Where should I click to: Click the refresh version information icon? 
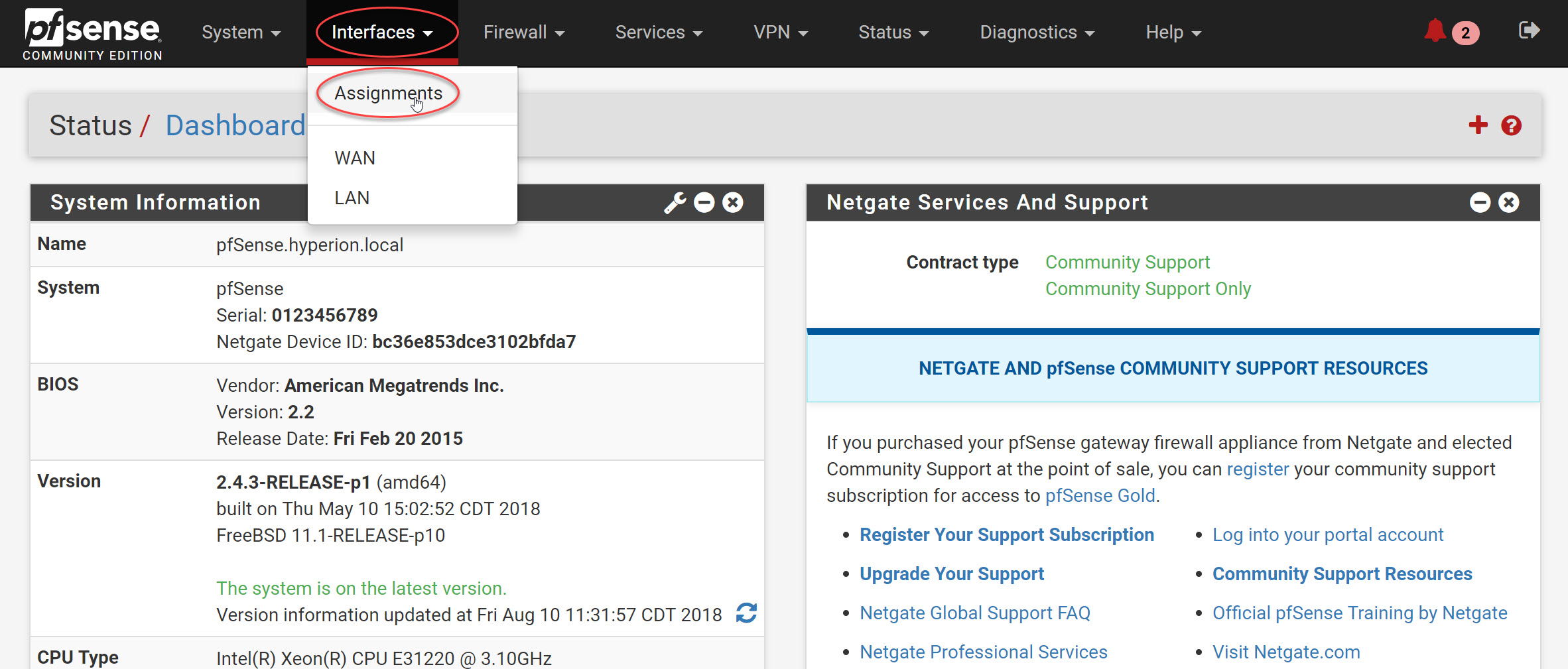click(x=746, y=613)
